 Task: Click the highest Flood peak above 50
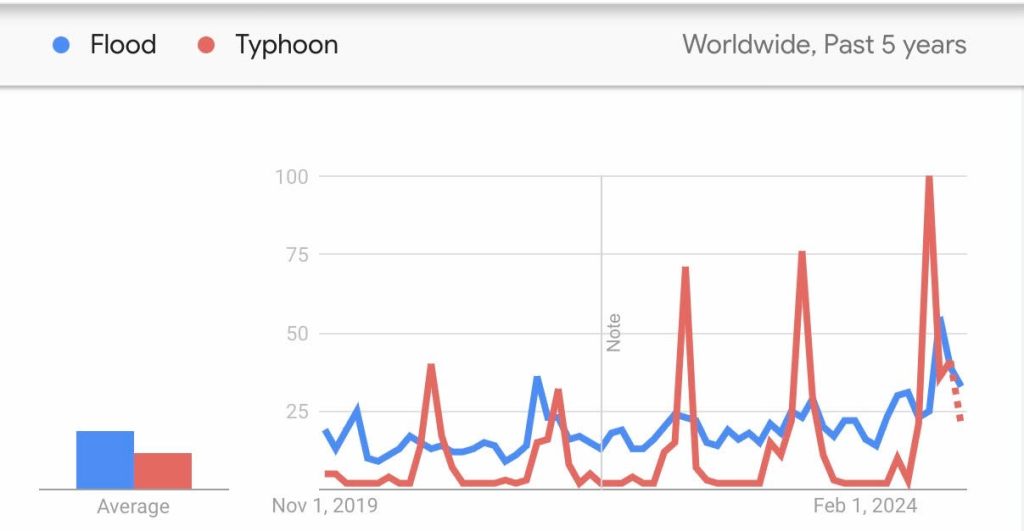coord(941,320)
